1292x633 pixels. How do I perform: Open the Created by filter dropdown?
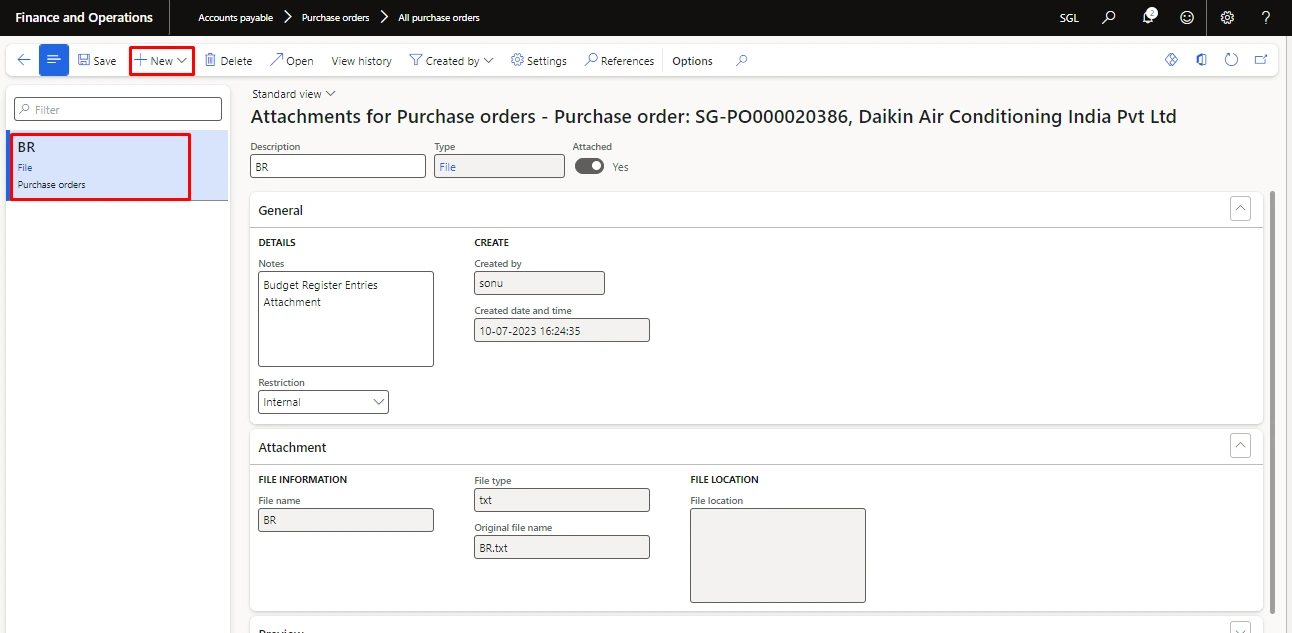(x=451, y=61)
